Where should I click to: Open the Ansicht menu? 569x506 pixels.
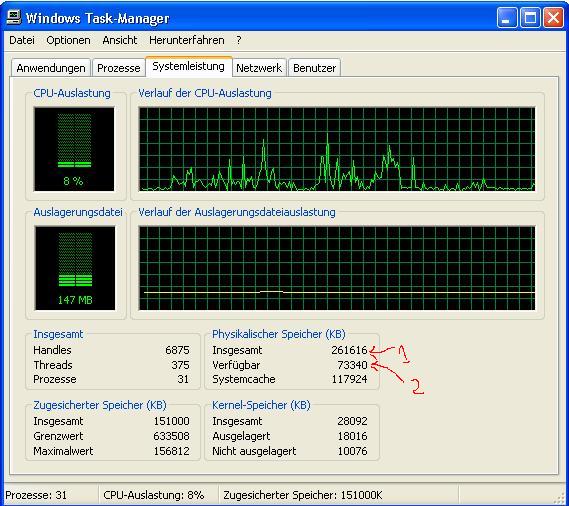click(x=120, y=40)
